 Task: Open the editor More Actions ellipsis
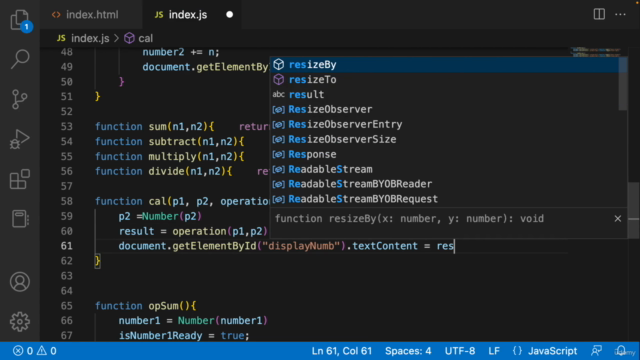click(620, 14)
